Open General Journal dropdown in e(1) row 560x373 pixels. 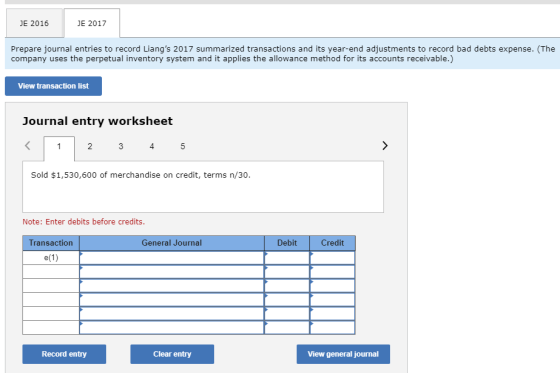(172, 258)
